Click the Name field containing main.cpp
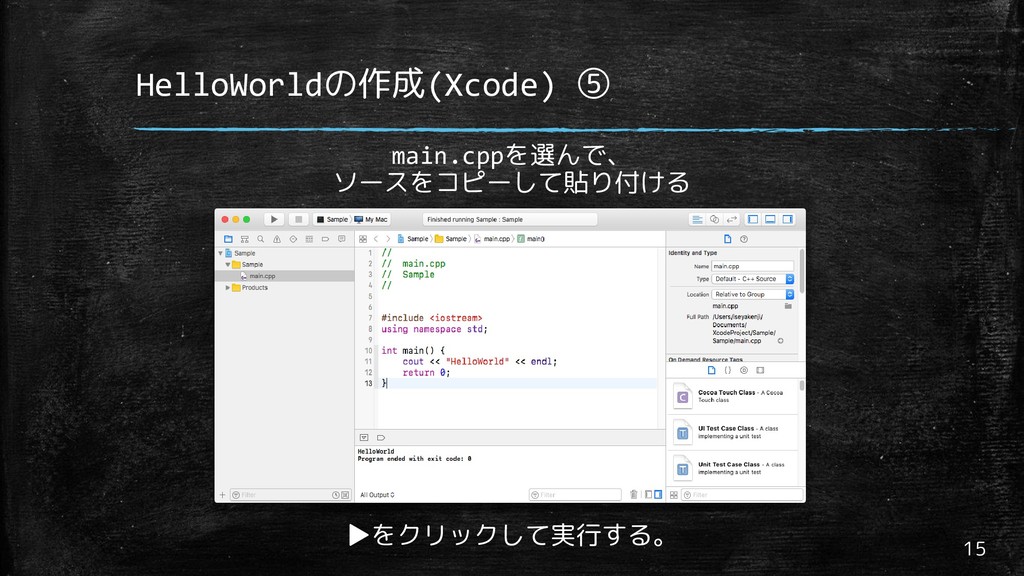 [x=752, y=266]
